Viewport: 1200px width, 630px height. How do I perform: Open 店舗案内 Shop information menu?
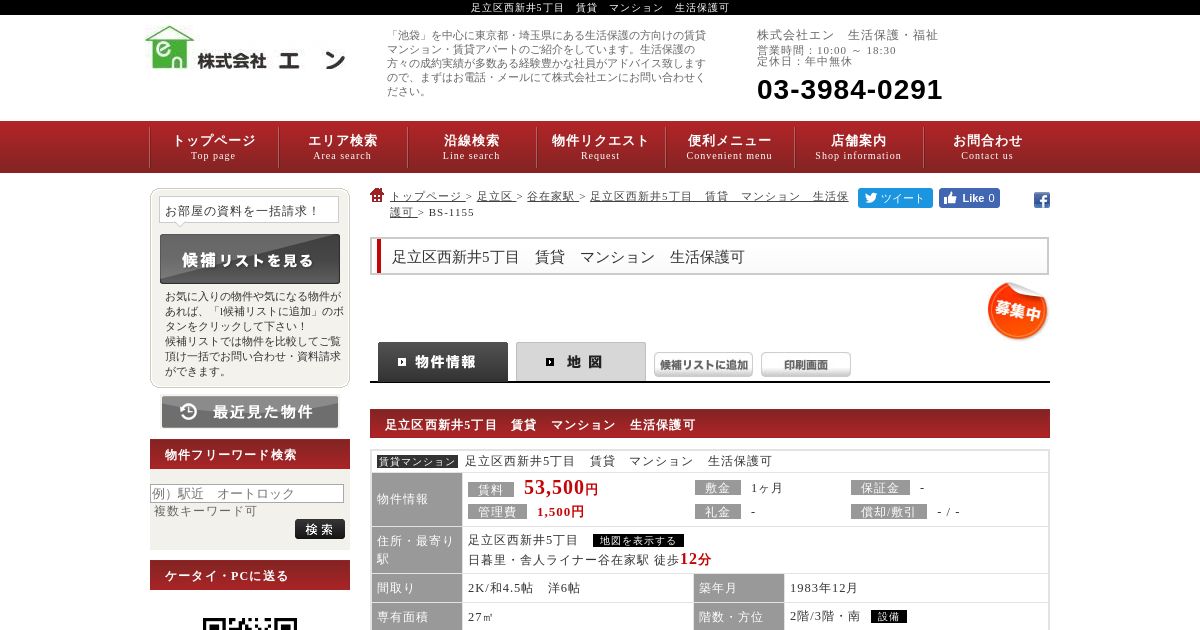(859, 147)
